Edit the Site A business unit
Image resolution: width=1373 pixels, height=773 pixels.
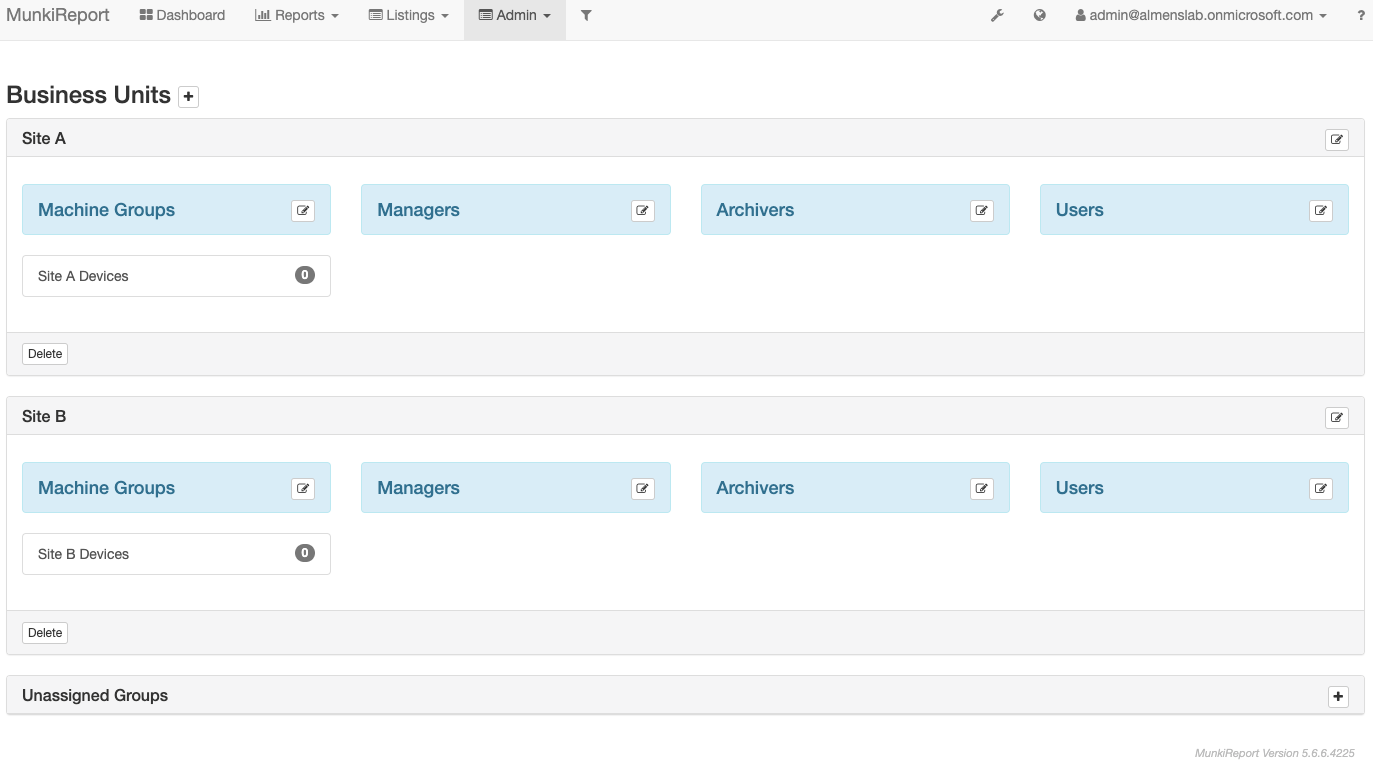[x=1336, y=139]
